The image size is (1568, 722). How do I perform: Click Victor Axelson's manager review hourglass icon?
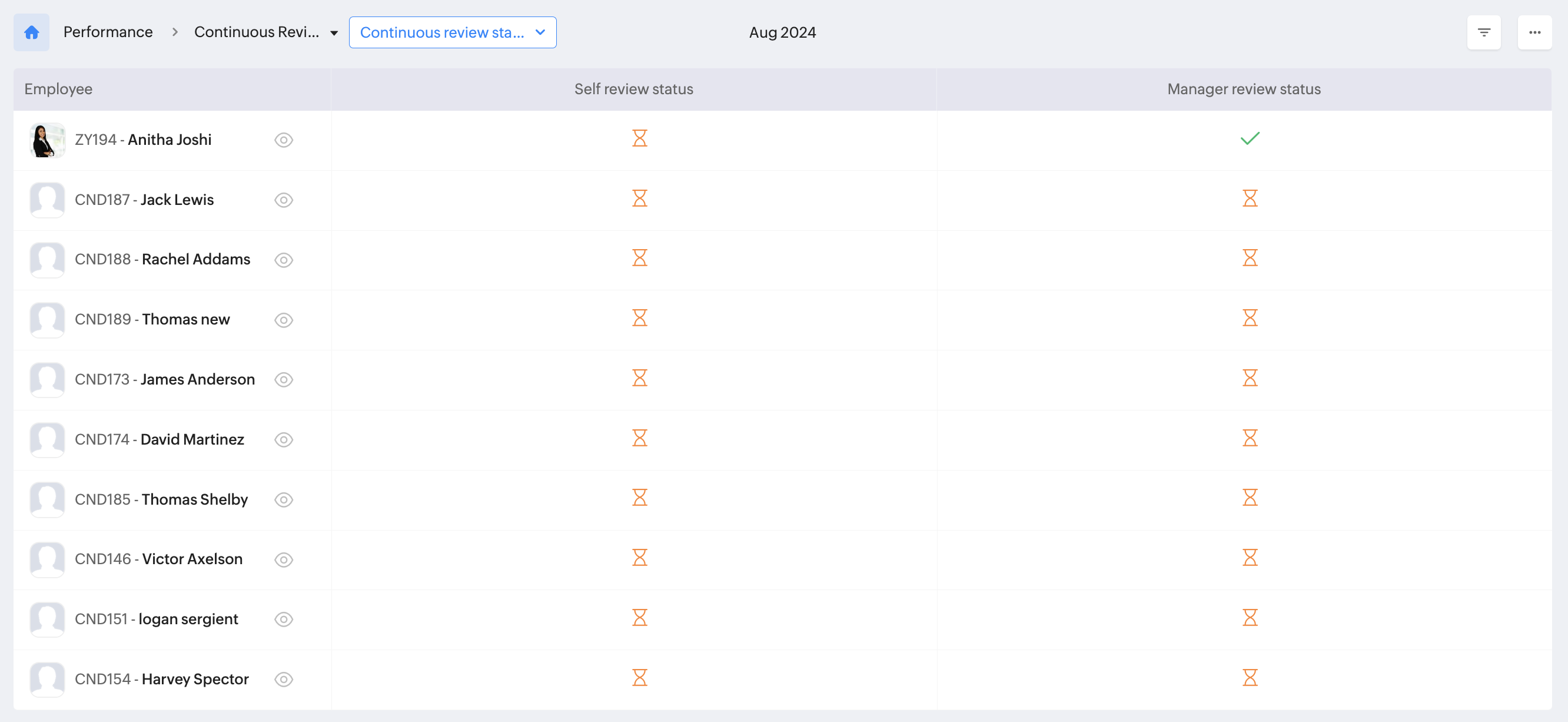tap(1249, 558)
